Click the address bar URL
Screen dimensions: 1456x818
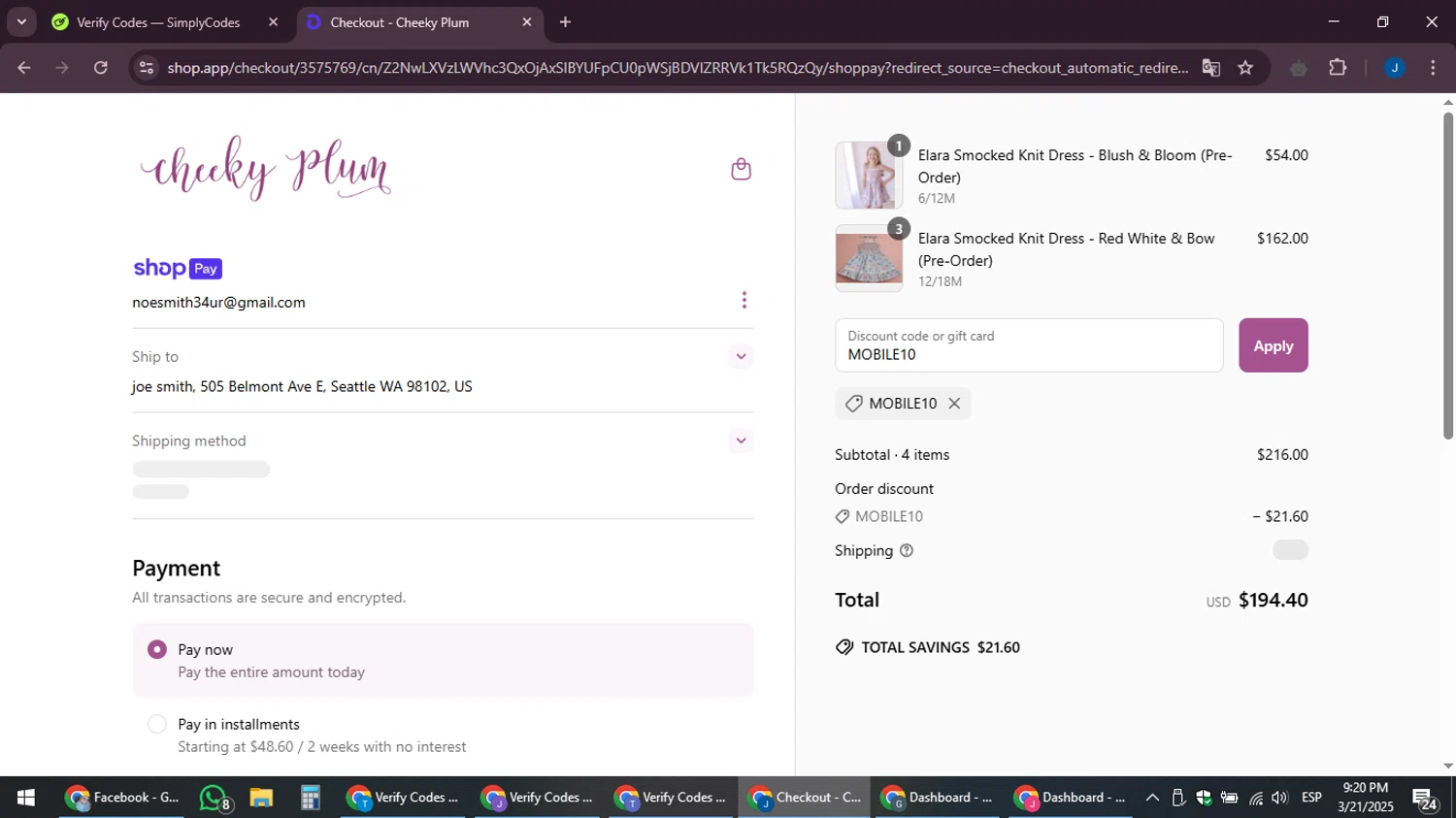(678, 68)
